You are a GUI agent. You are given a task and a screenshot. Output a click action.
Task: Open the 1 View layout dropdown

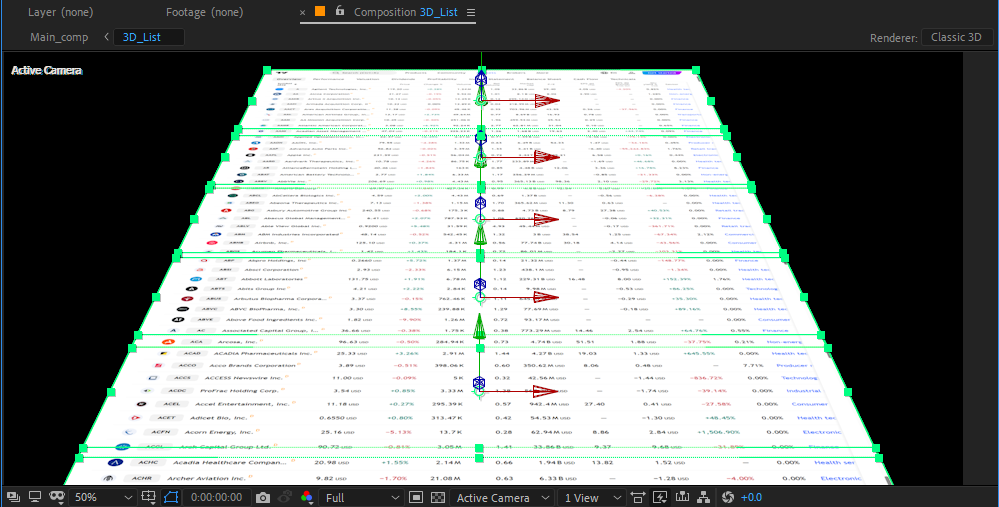tap(591, 497)
